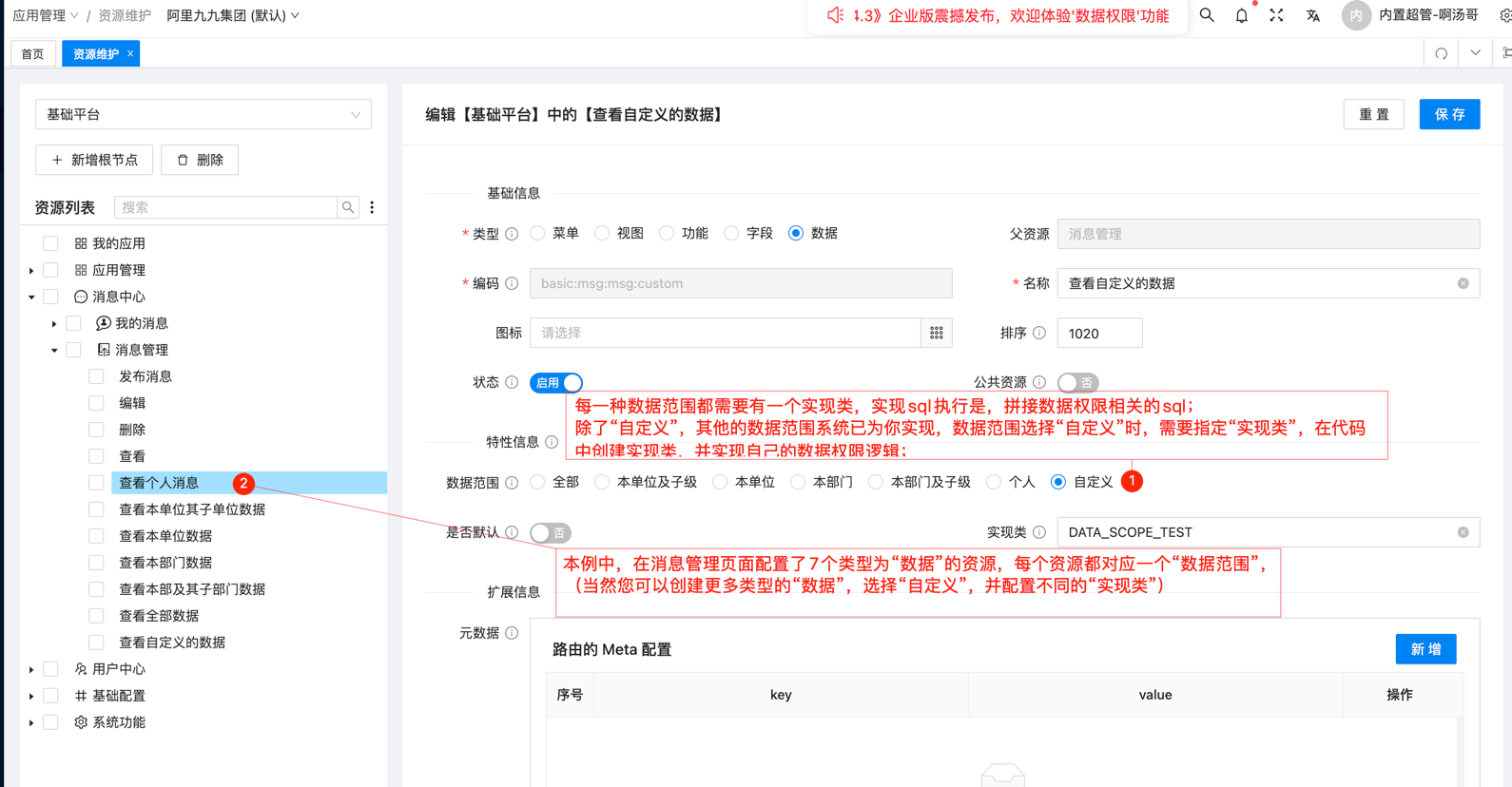Clear the 实现类 field value
The width and height of the screenshot is (1512, 787).
(1463, 532)
